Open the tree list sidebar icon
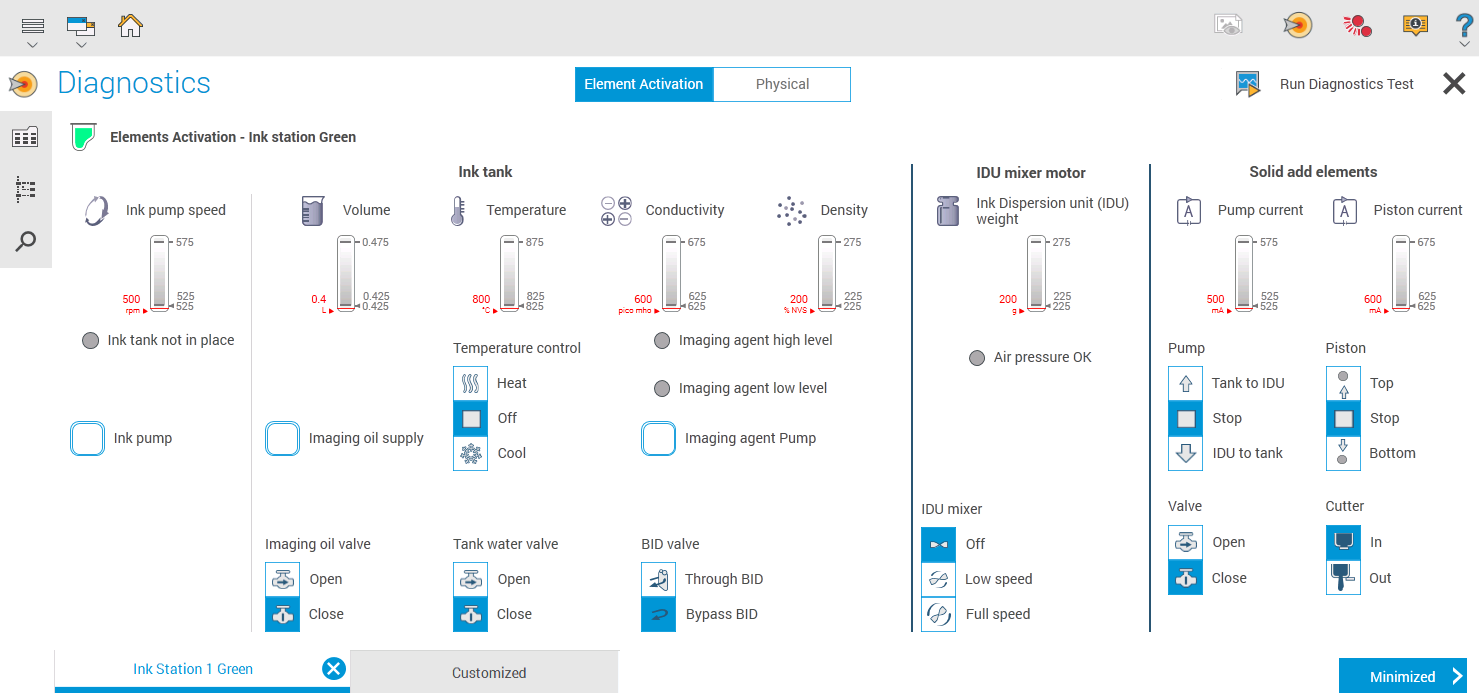This screenshot has width=1479, height=699. [25, 189]
